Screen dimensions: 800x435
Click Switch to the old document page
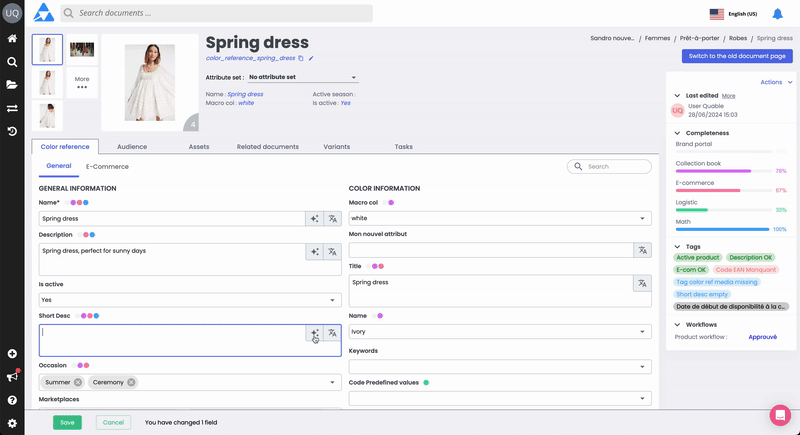[737, 57]
